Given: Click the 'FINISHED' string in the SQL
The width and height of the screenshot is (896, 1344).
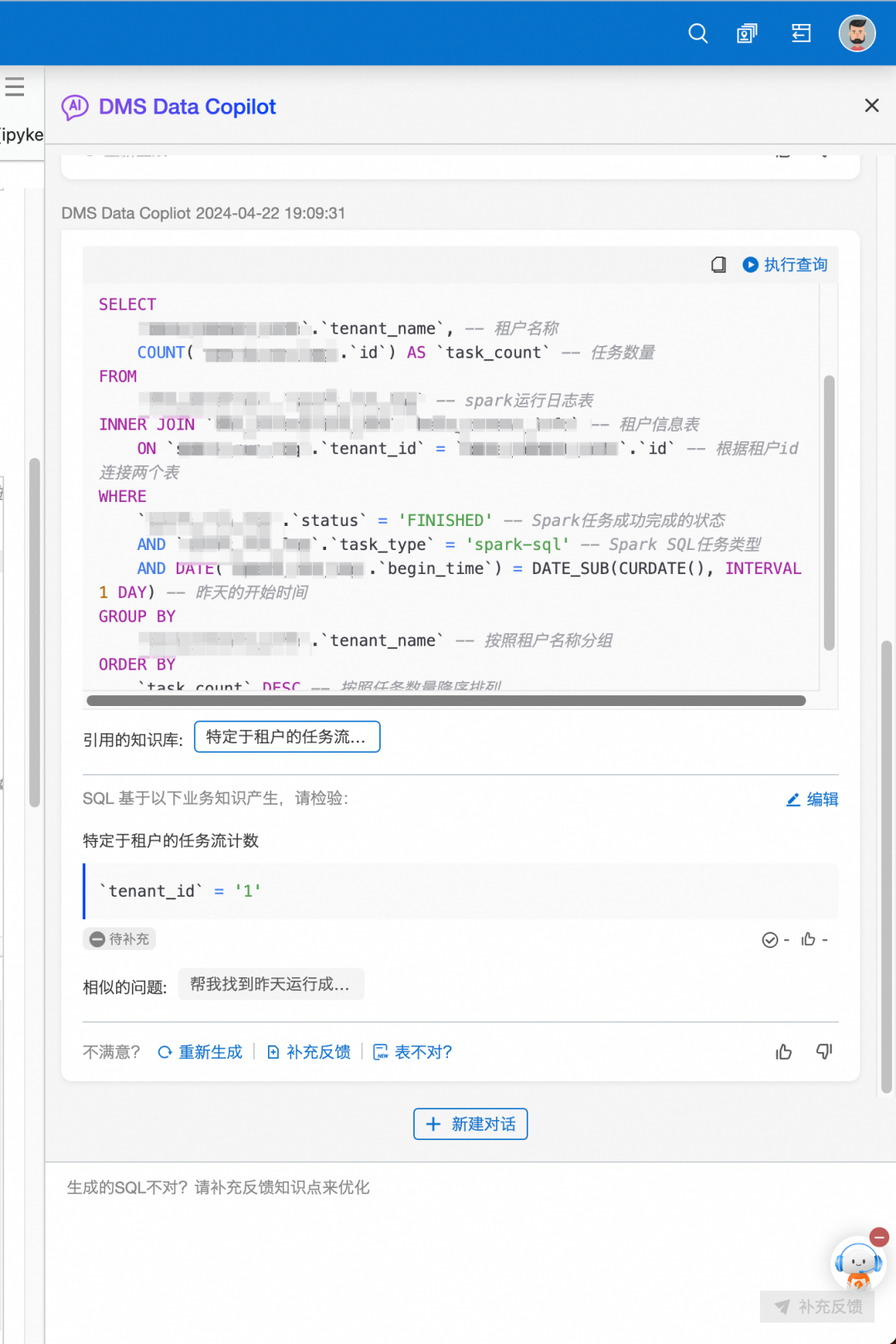Looking at the screenshot, I should click(446, 520).
